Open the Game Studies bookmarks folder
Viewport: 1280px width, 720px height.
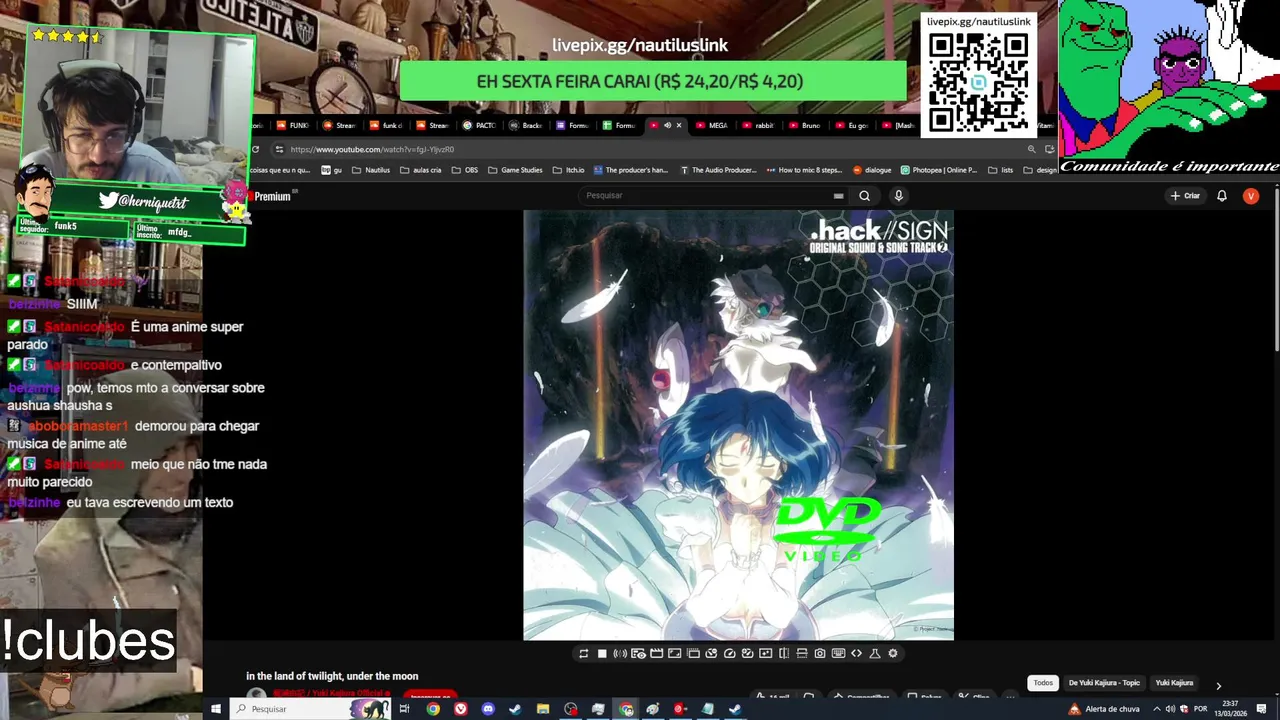[x=515, y=170]
